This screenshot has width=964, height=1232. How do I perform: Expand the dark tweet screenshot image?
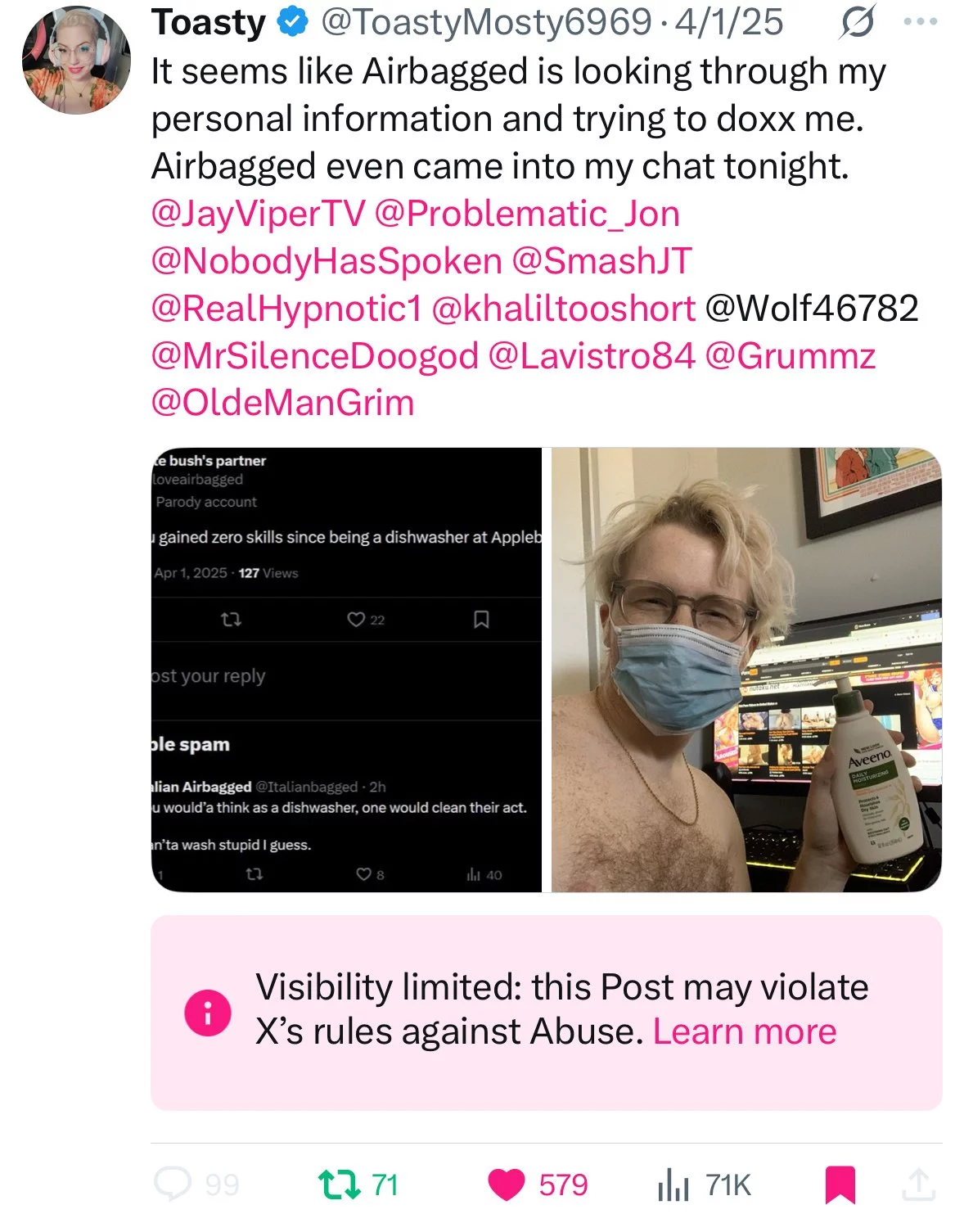coord(346,670)
